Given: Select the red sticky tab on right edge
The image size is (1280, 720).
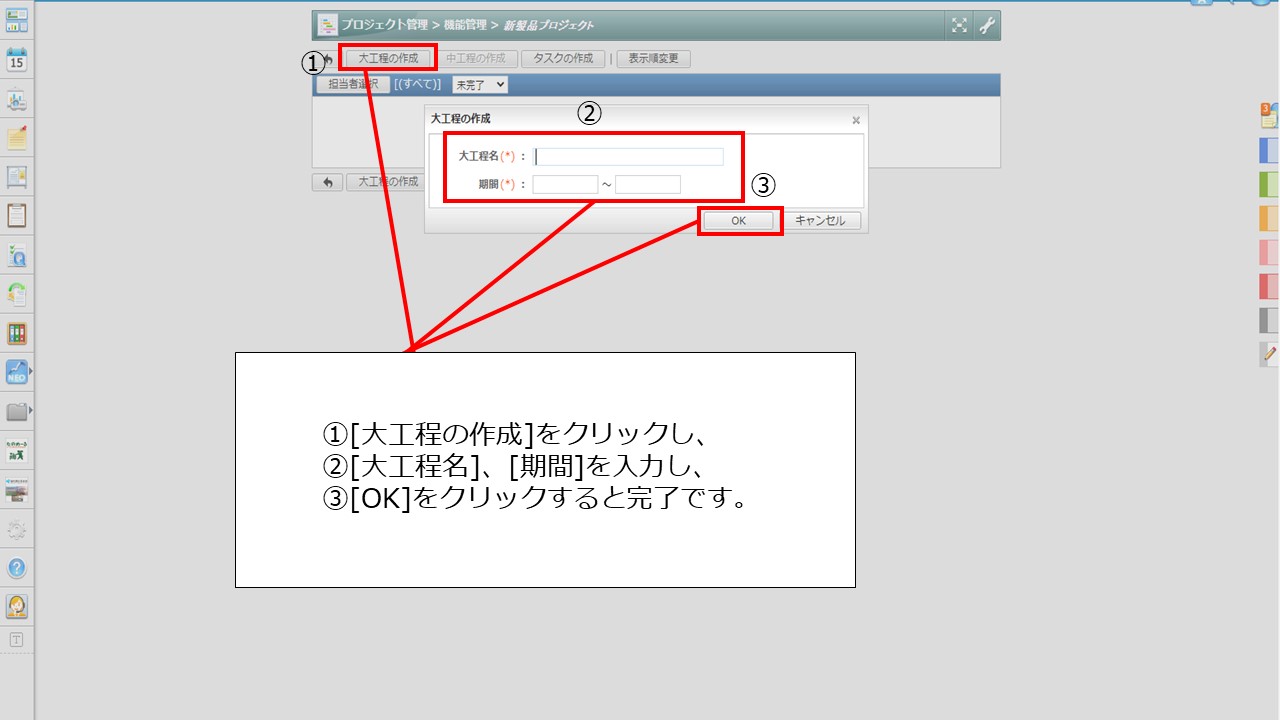Looking at the screenshot, I should pyautogui.click(x=1269, y=286).
